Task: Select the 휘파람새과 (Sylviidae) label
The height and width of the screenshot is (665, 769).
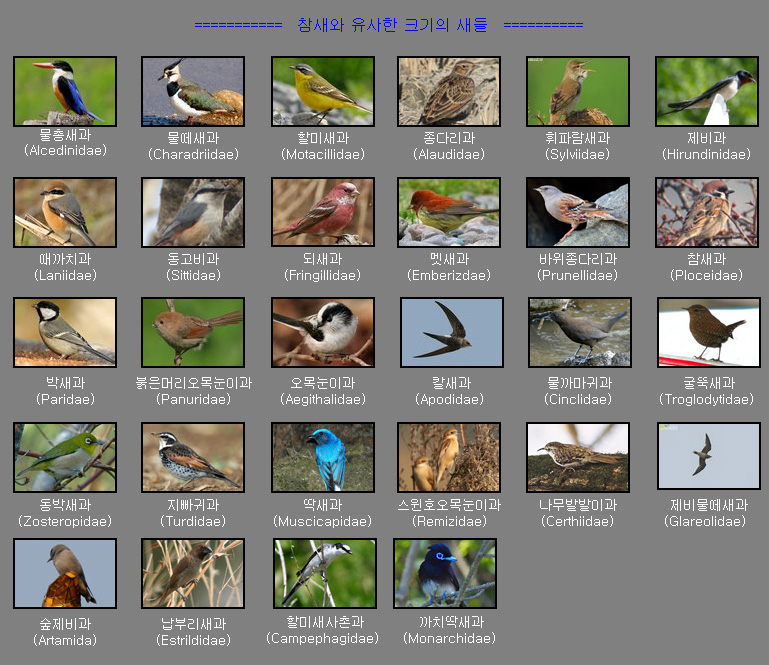Action: click(577, 146)
